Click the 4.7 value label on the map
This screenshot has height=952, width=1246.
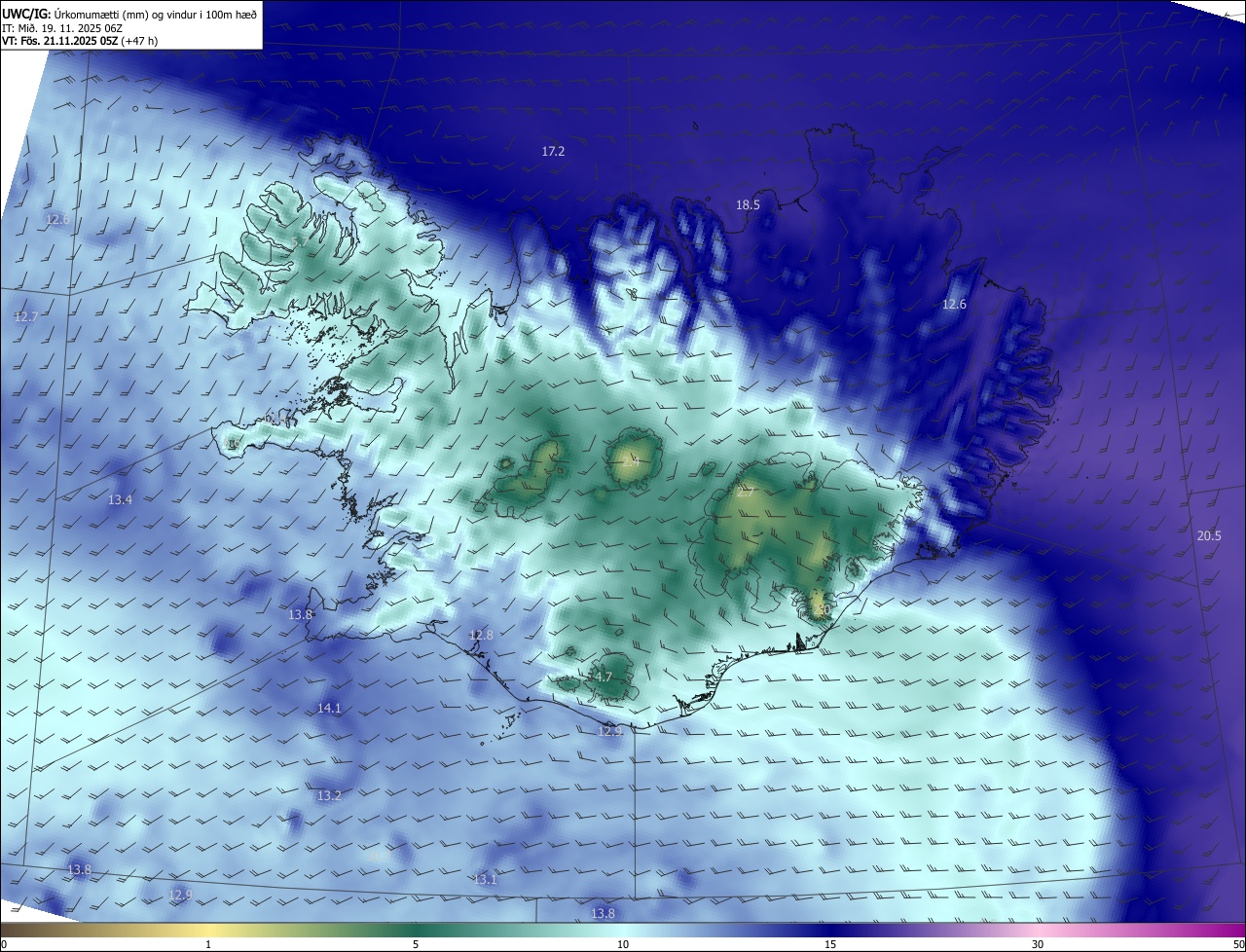click(x=604, y=677)
